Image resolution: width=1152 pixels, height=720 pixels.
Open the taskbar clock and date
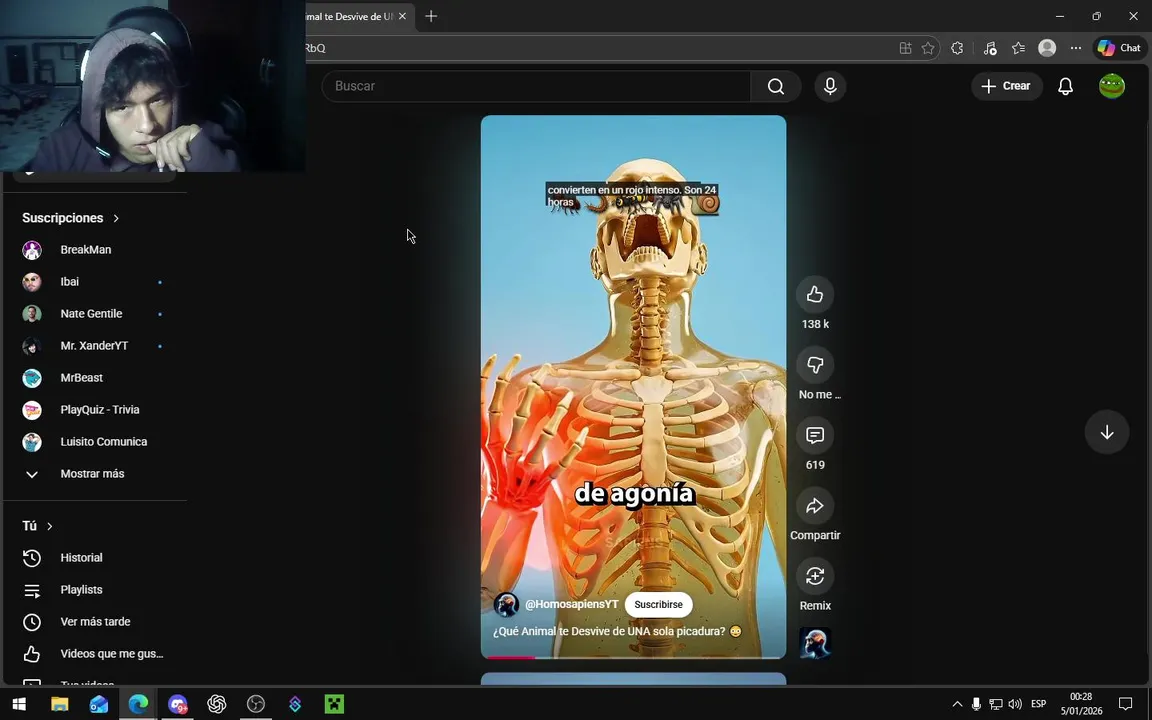pyautogui.click(x=1081, y=704)
